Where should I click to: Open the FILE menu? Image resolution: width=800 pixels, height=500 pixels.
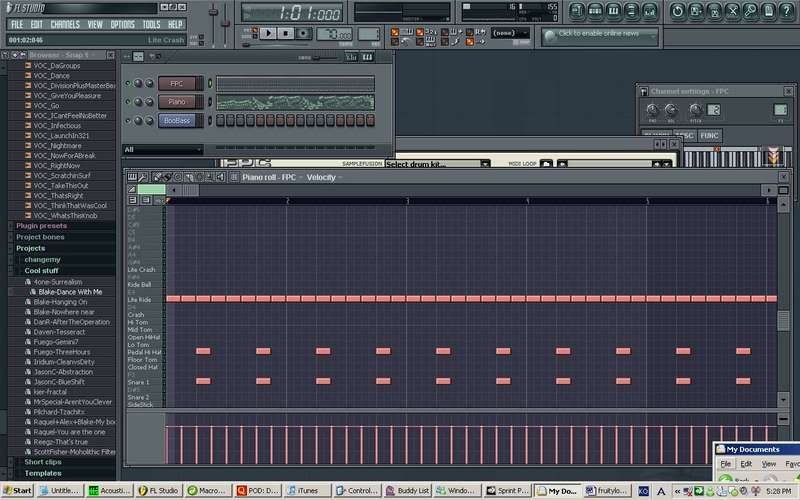pos(17,24)
